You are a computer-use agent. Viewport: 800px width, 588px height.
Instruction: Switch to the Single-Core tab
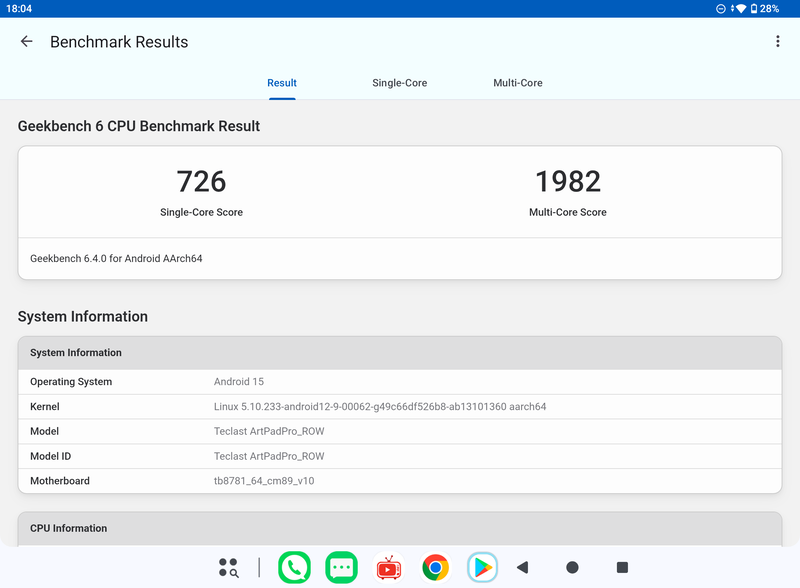coord(399,83)
